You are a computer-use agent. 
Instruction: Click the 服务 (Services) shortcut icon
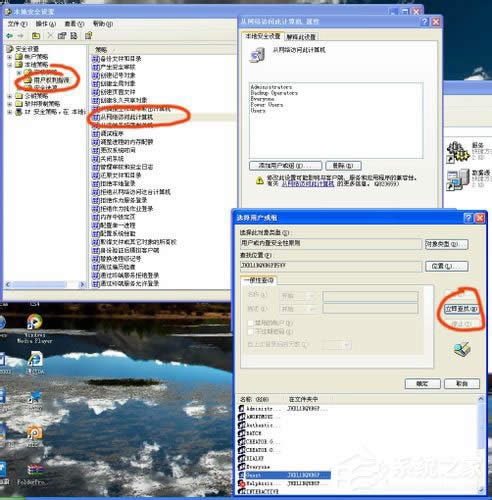457,152
